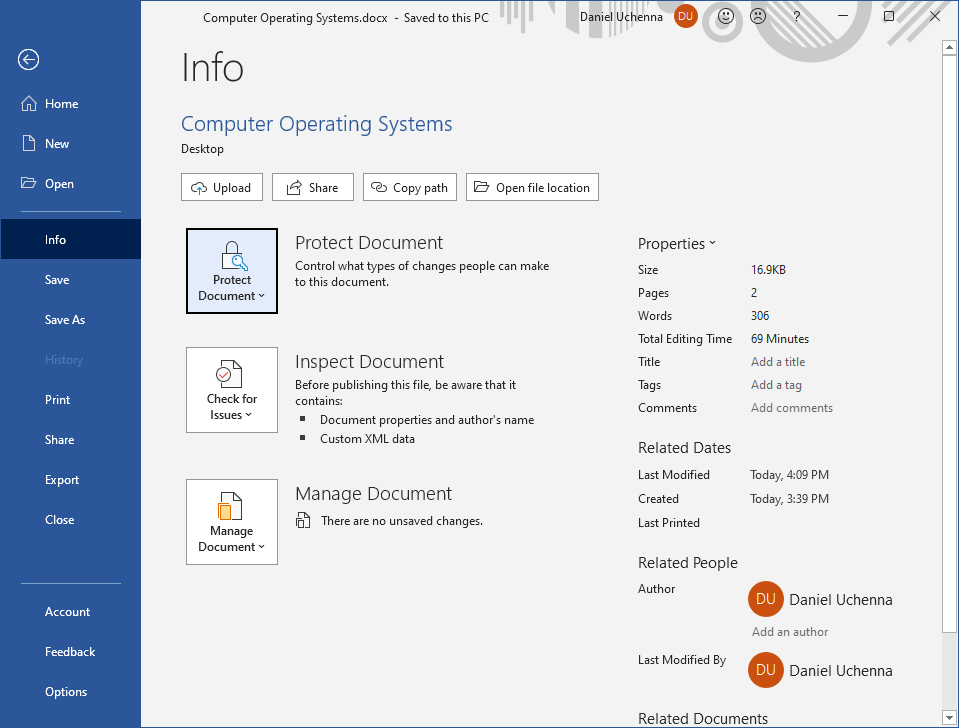Select Add an author
This screenshot has height=728, width=959.
[789, 631]
